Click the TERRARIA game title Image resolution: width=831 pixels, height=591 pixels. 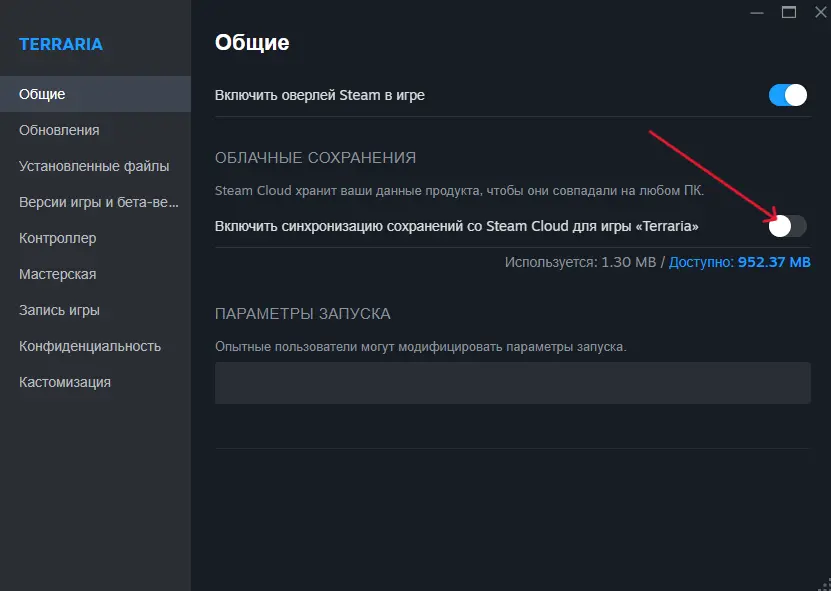(x=61, y=45)
